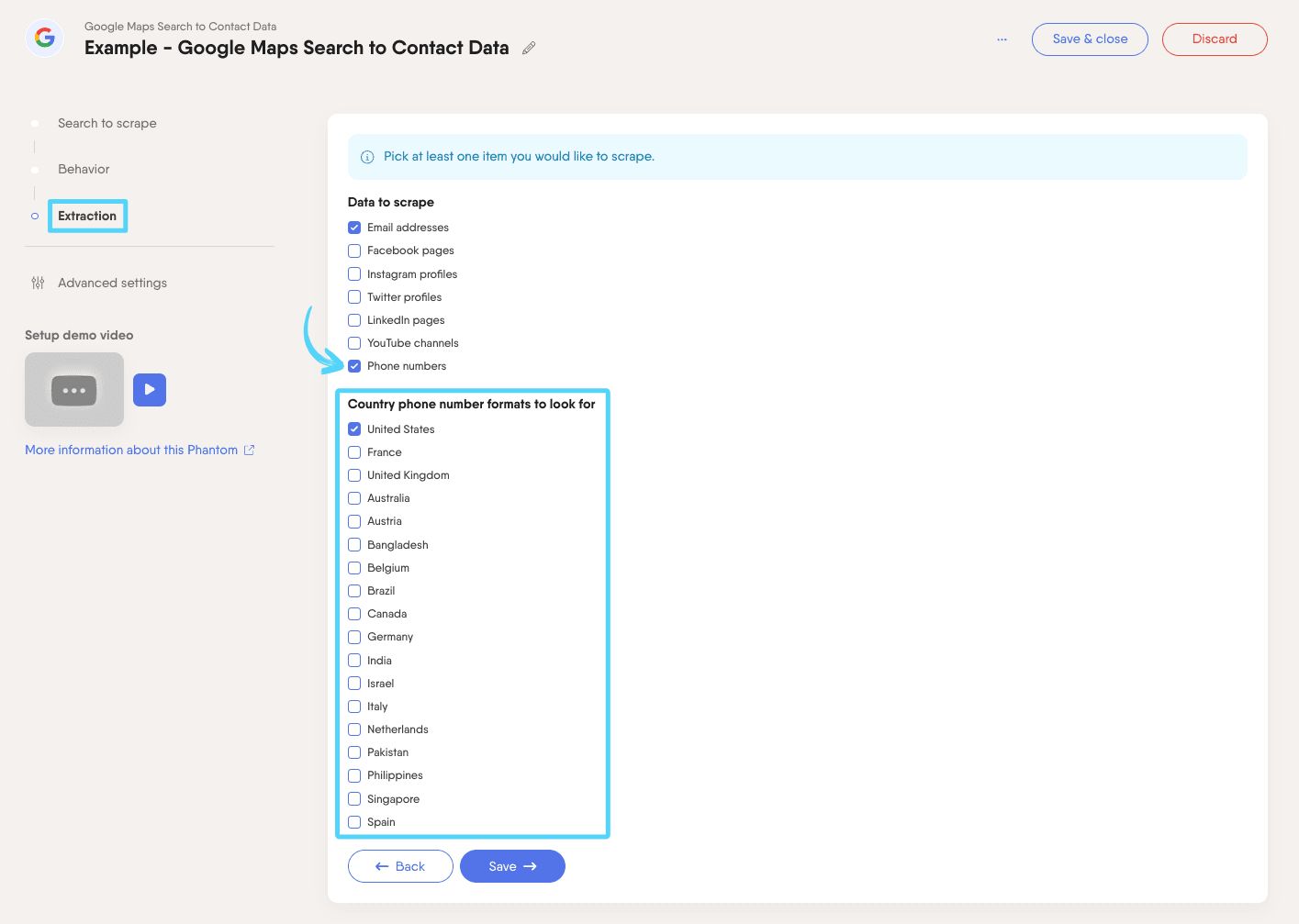This screenshot has width=1299, height=924.
Task: Check Israel phone format
Action: click(354, 684)
